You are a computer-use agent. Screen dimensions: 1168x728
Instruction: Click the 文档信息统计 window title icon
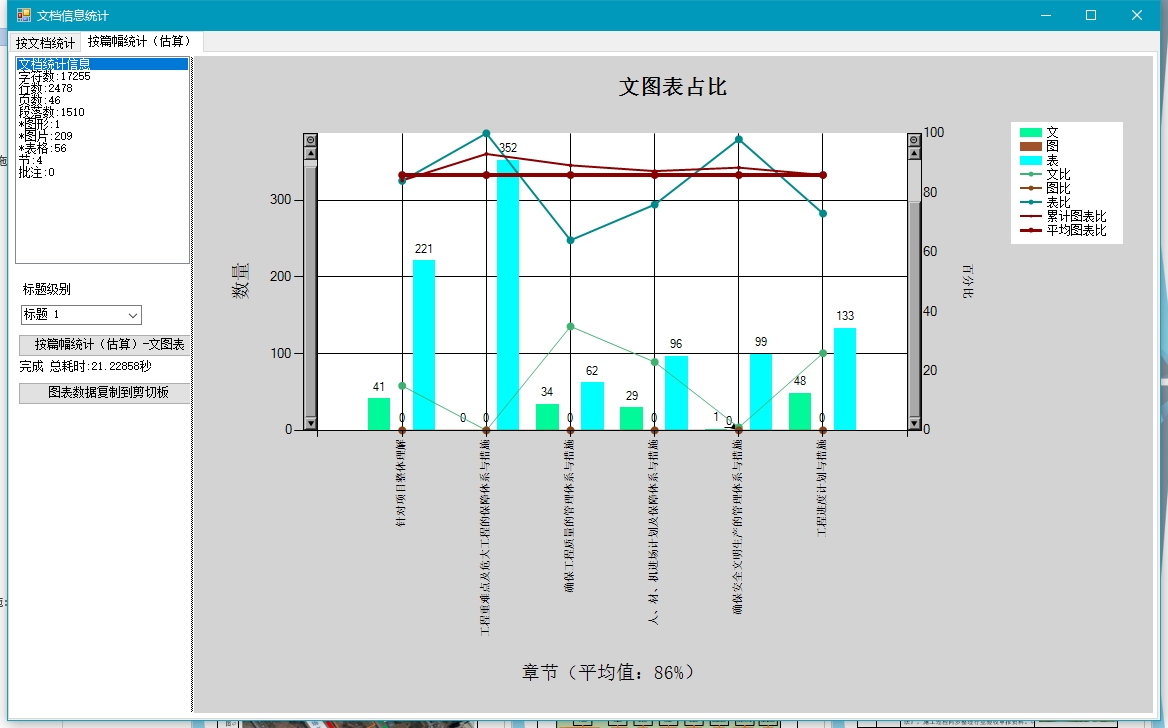pyautogui.click(x=23, y=15)
